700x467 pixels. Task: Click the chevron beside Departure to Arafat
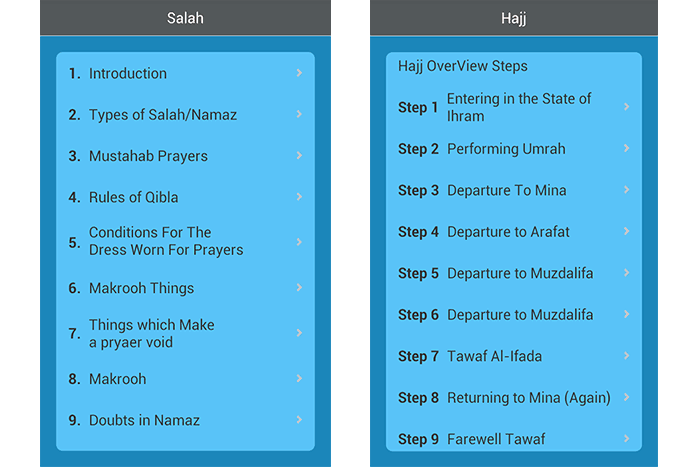pos(627,231)
